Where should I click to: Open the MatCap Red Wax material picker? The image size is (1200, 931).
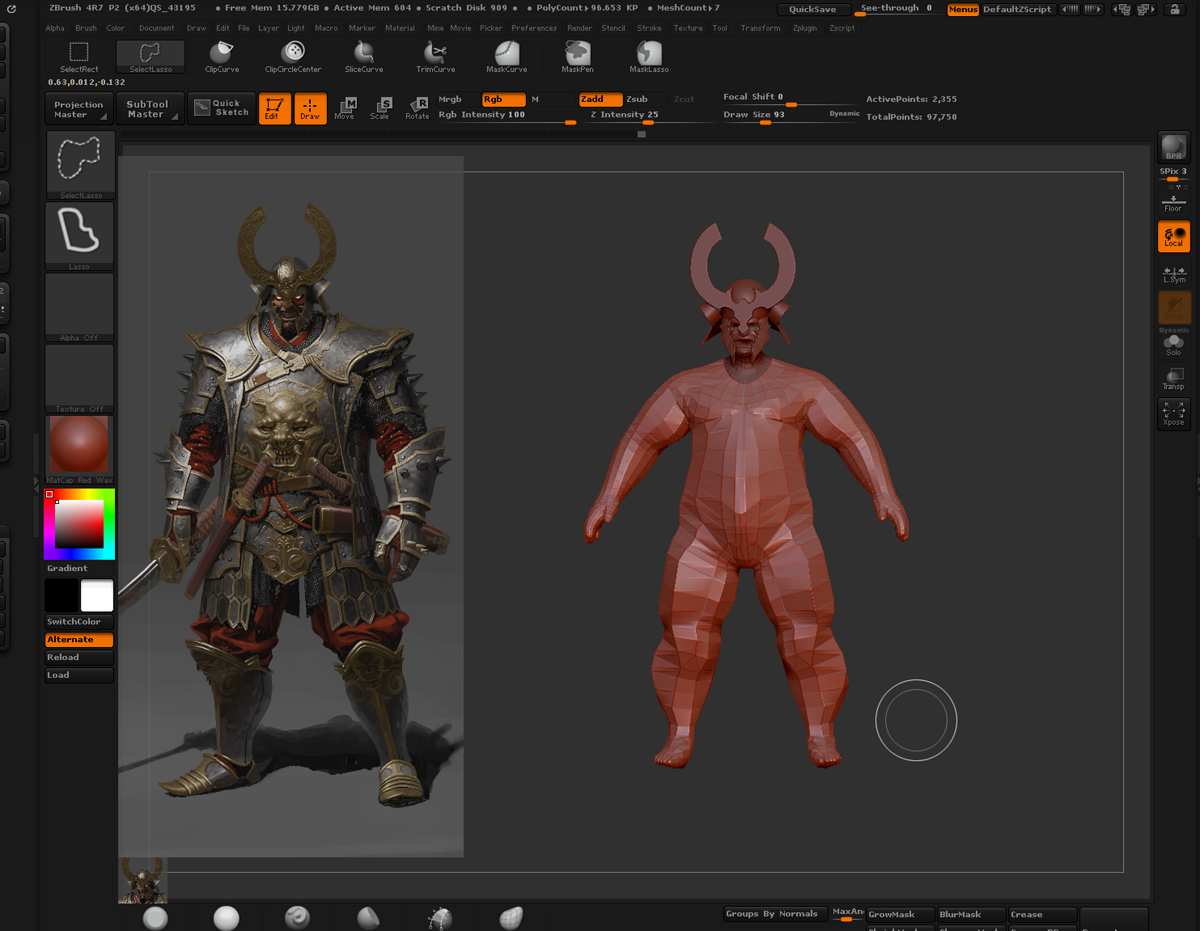tap(80, 451)
